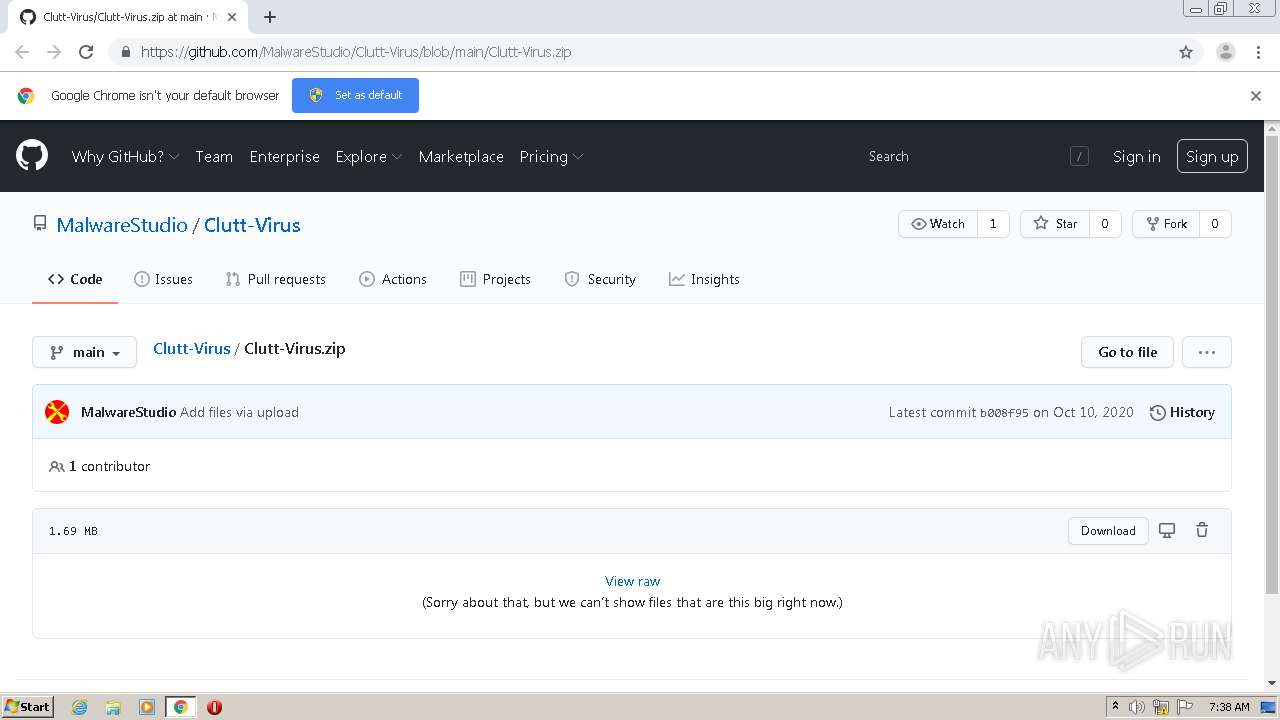Expand the Explore dropdown
Image resolution: width=1280 pixels, height=720 pixels.
[x=369, y=156]
